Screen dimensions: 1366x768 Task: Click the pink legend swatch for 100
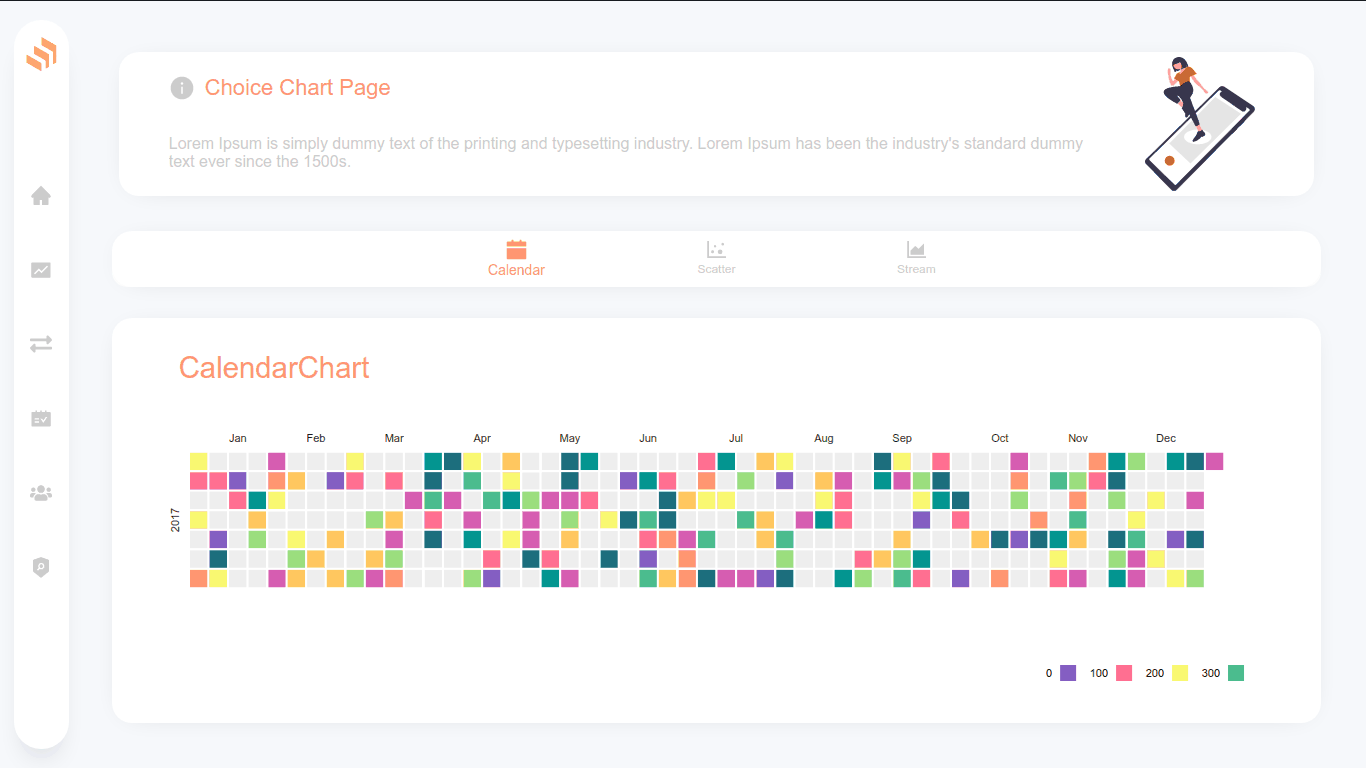(x=1124, y=673)
